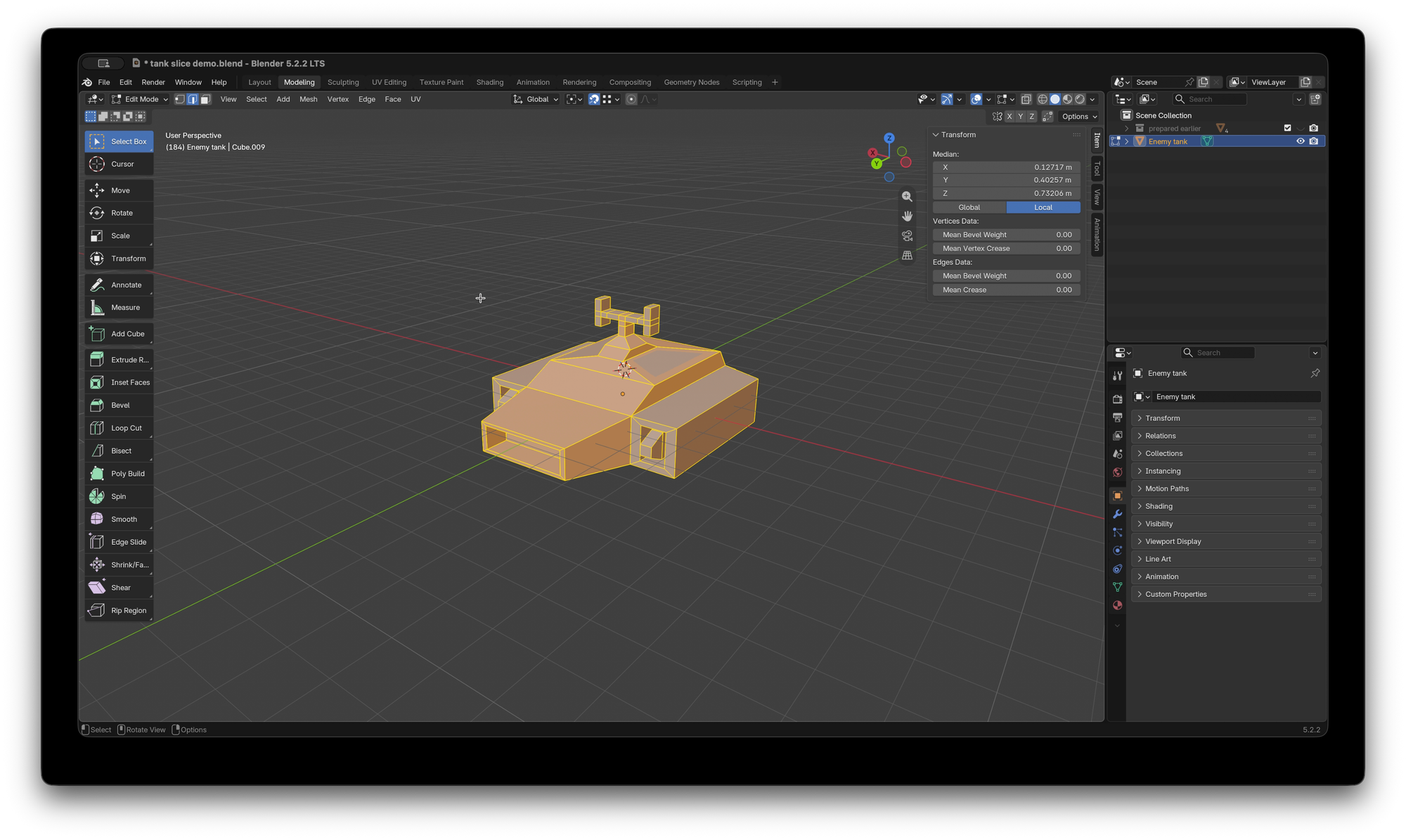Select the Extrude Region tool

coord(119,360)
